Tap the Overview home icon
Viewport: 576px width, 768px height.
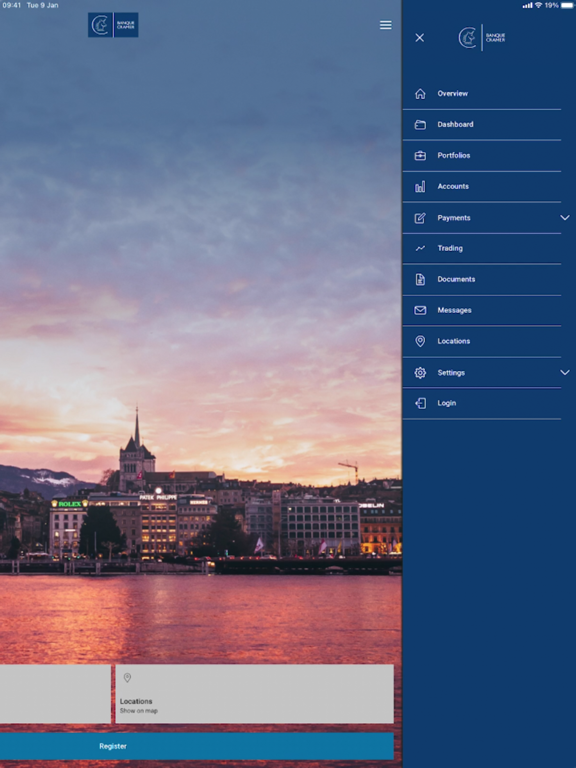point(420,94)
